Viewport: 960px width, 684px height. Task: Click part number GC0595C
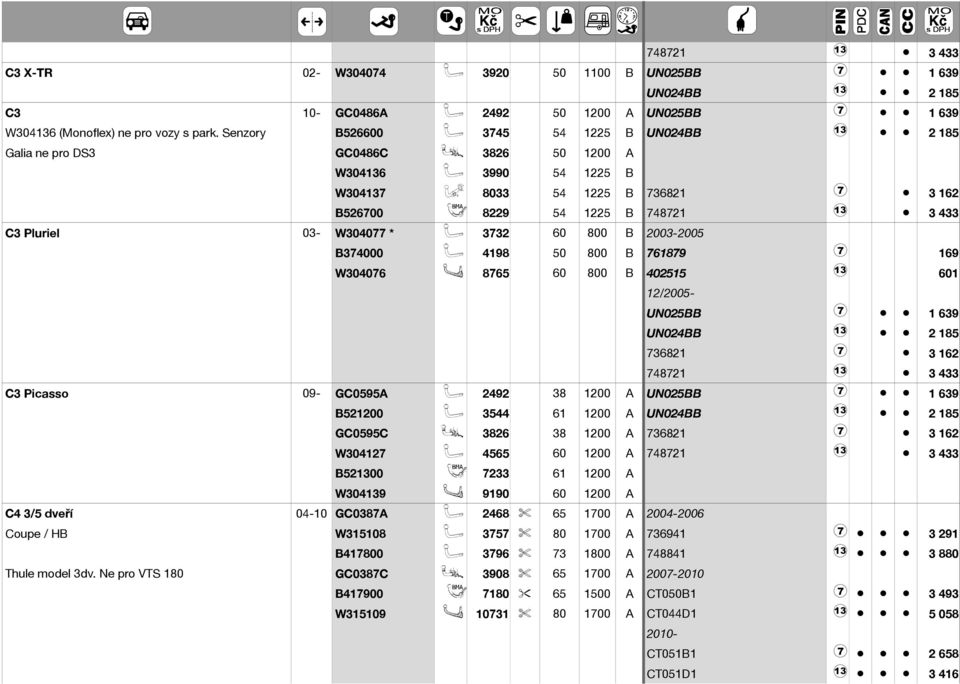click(361, 434)
